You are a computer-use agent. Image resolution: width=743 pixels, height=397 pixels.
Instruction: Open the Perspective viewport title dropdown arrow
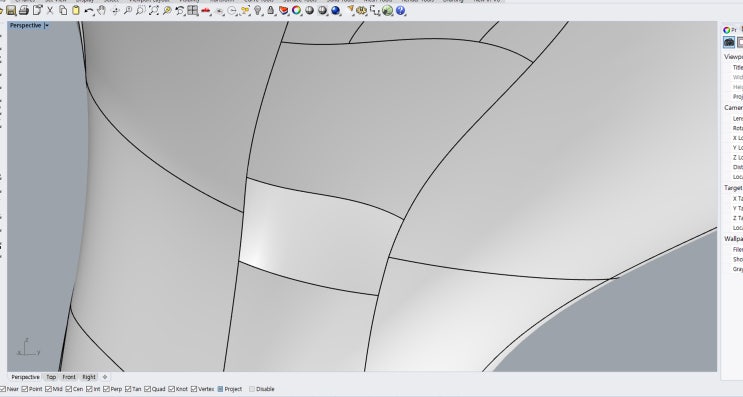(46, 26)
